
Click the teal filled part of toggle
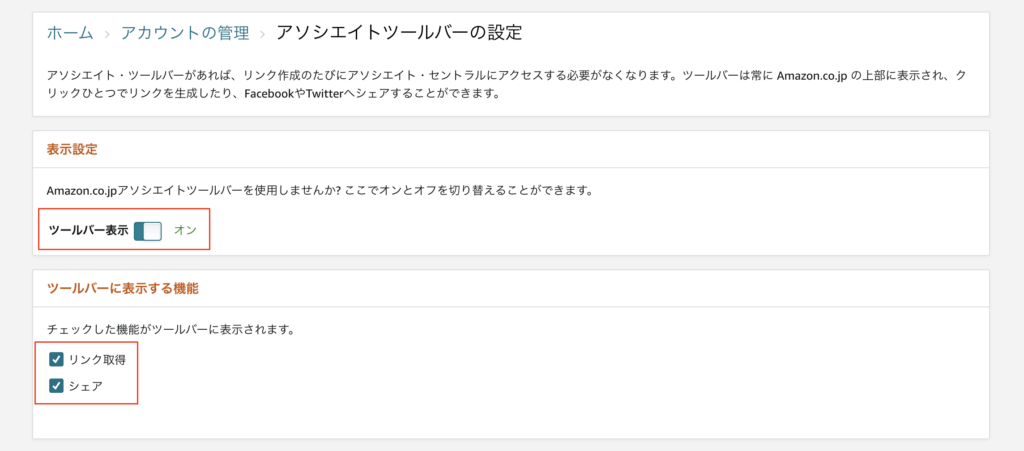click(138, 230)
